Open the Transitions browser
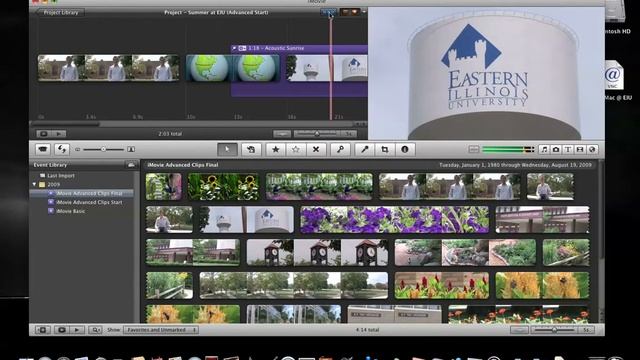Image resolution: width=640 pixels, height=360 pixels. (x=580, y=149)
